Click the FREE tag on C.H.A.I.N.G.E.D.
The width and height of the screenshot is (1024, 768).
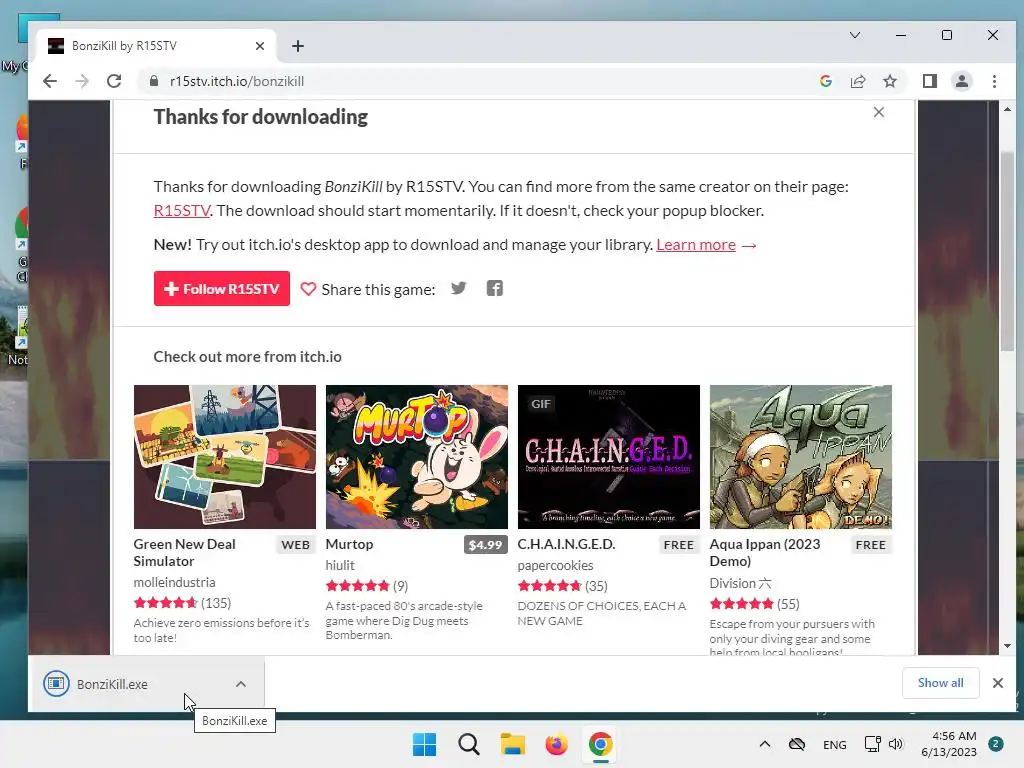679,545
